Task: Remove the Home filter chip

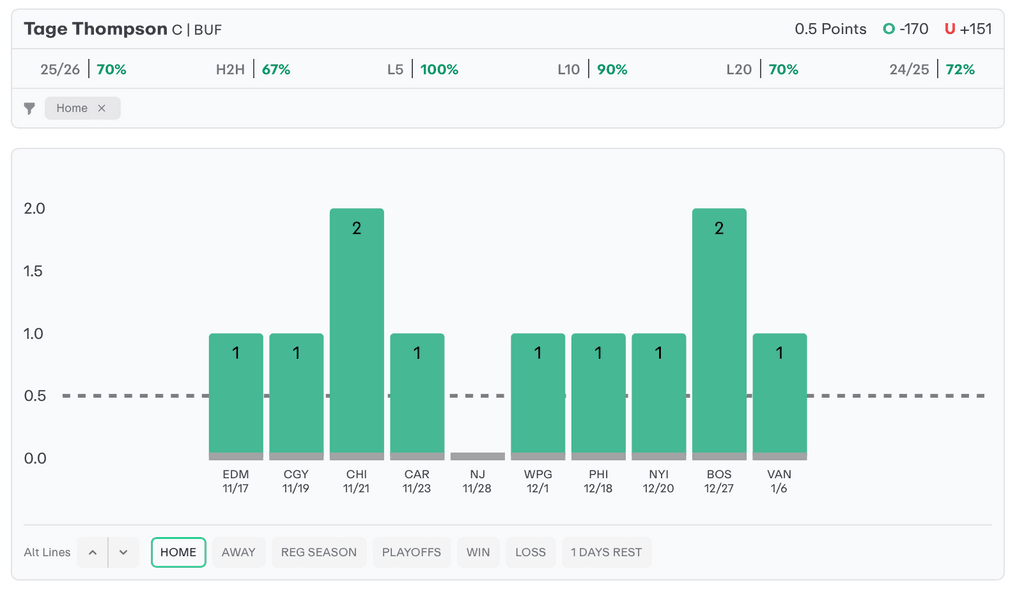Action: click(101, 108)
